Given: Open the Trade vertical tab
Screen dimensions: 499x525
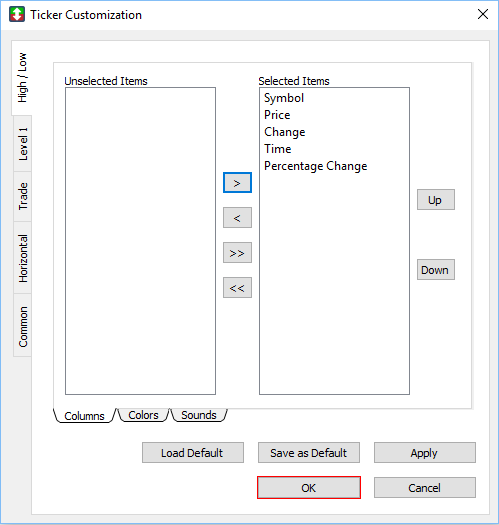Looking at the screenshot, I should click(23, 196).
